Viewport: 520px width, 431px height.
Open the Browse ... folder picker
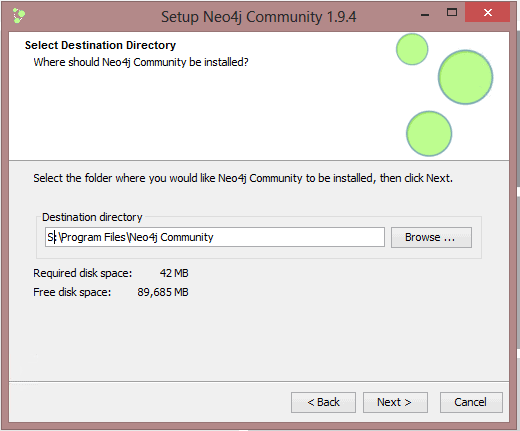(x=431, y=237)
